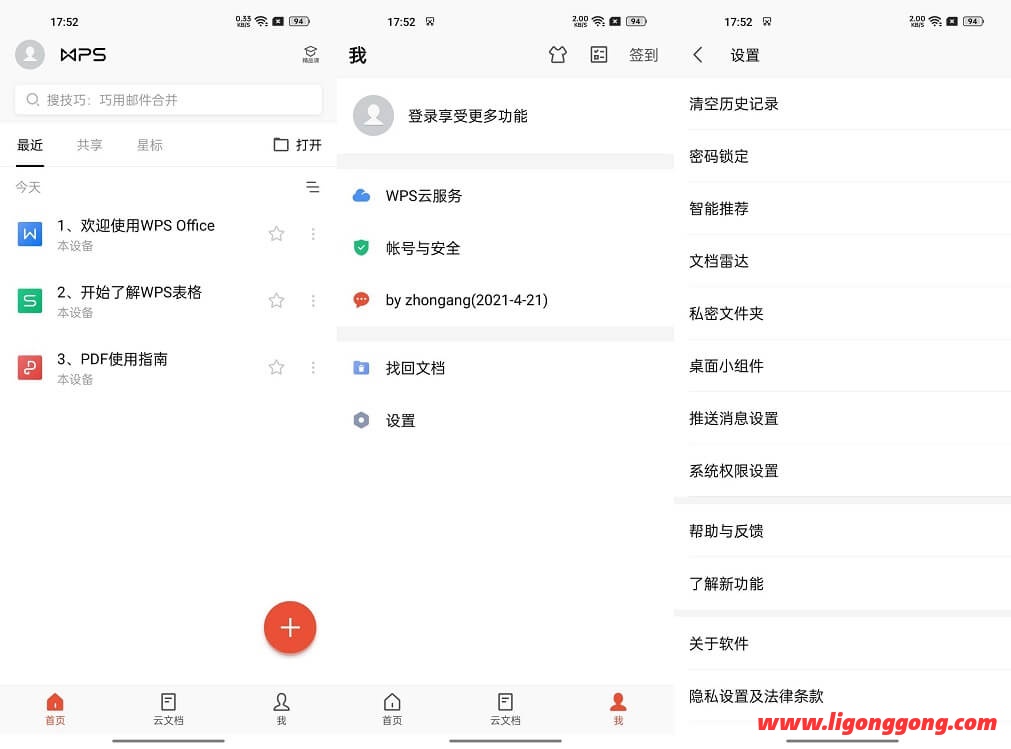Open the graduation cap courses icon
The width and height of the screenshot is (1011, 749).
310,54
